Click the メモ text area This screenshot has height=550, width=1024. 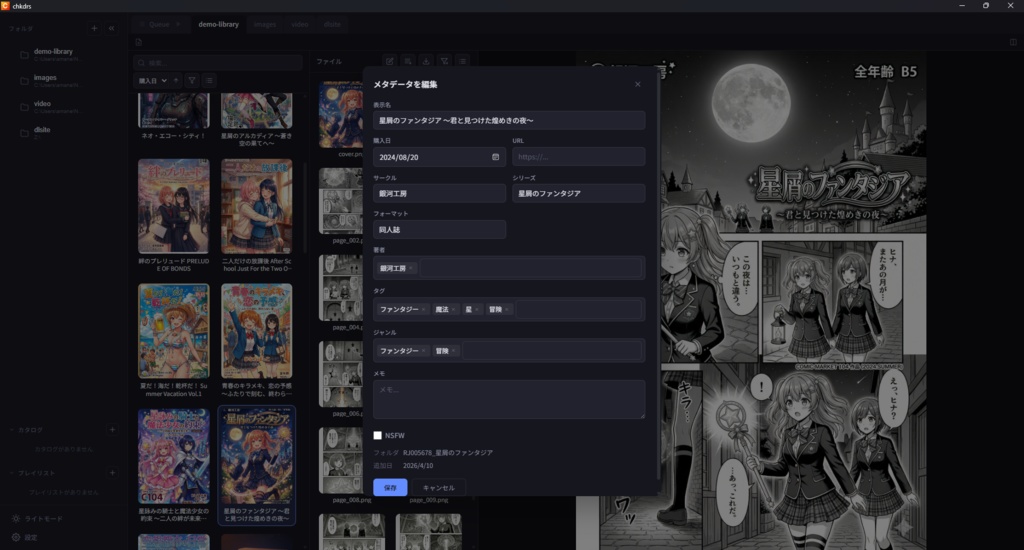tap(509, 399)
